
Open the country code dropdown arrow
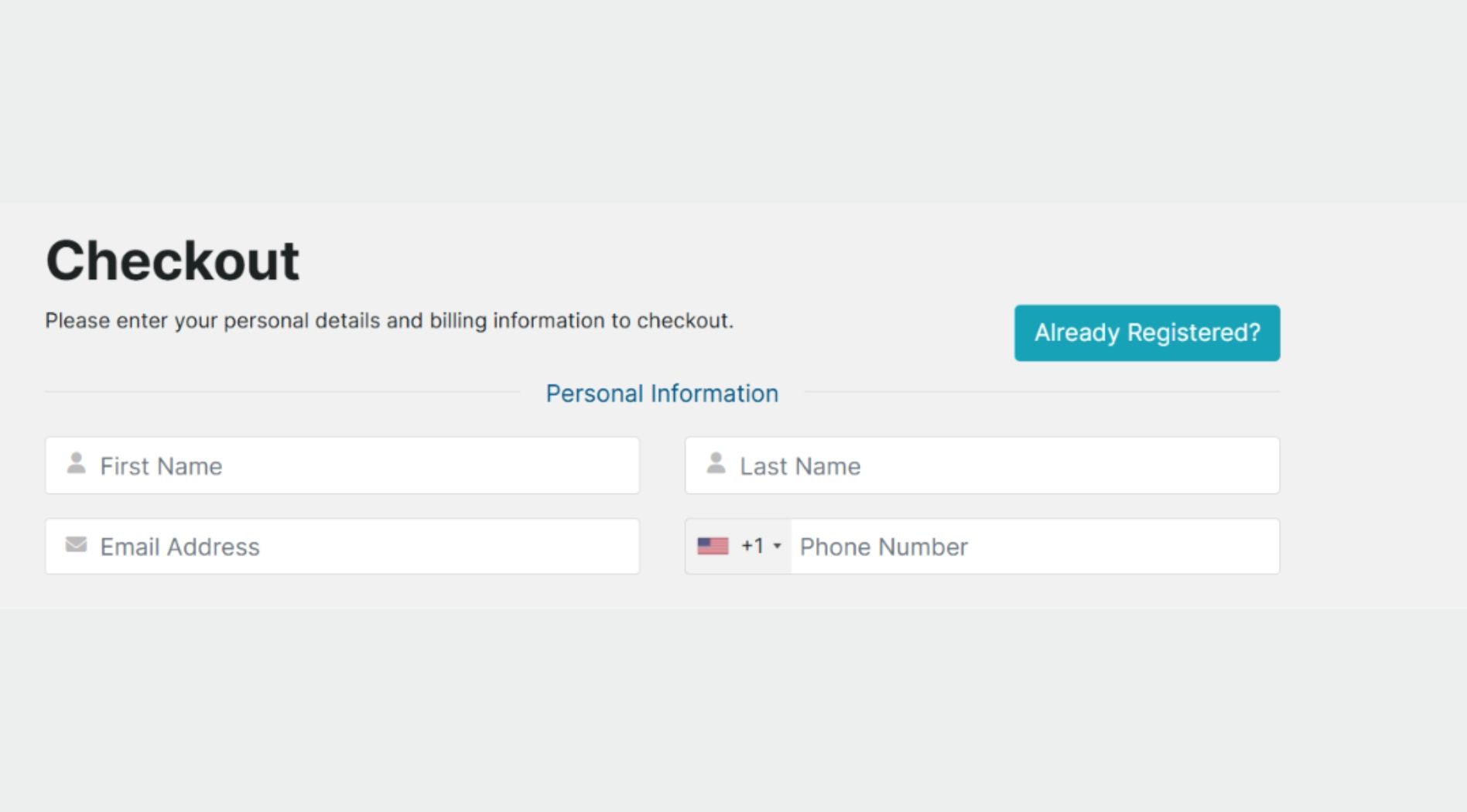point(778,546)
